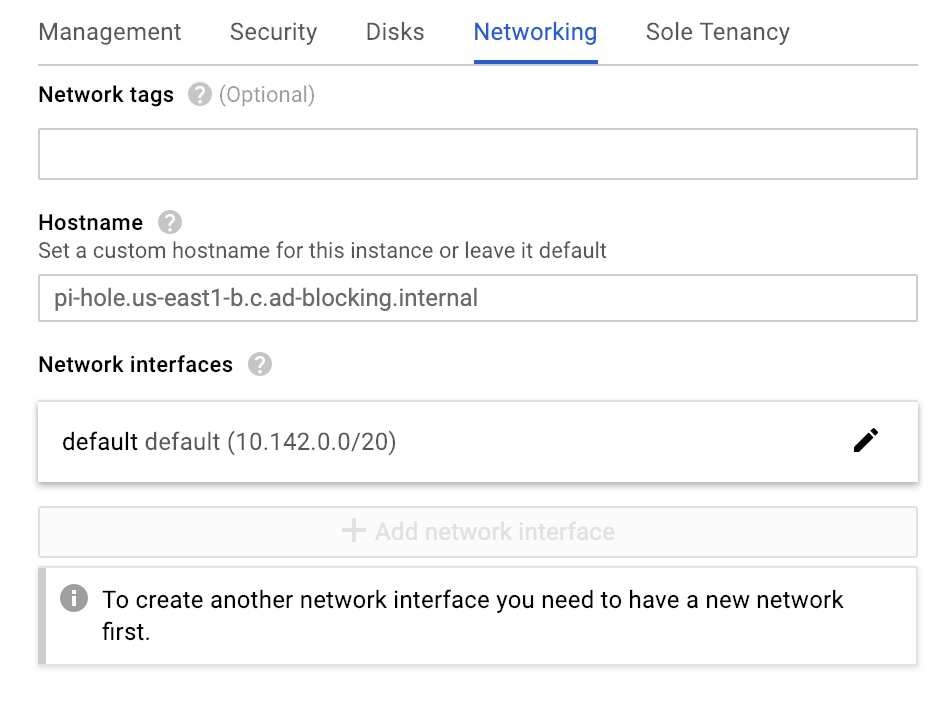Screen dimensions: 952x716
Task: Click the Hostname field label
Action: coord(91,222)
